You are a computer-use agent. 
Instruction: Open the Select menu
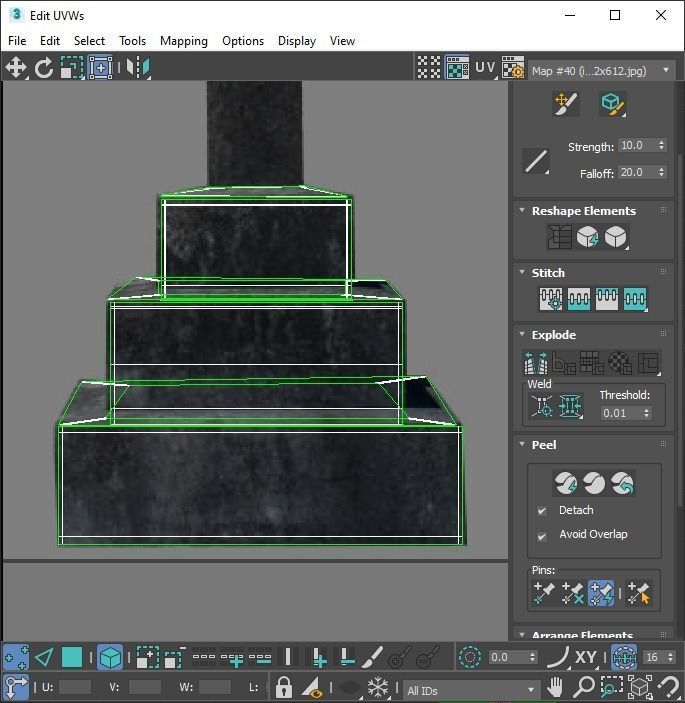point(89,41)
